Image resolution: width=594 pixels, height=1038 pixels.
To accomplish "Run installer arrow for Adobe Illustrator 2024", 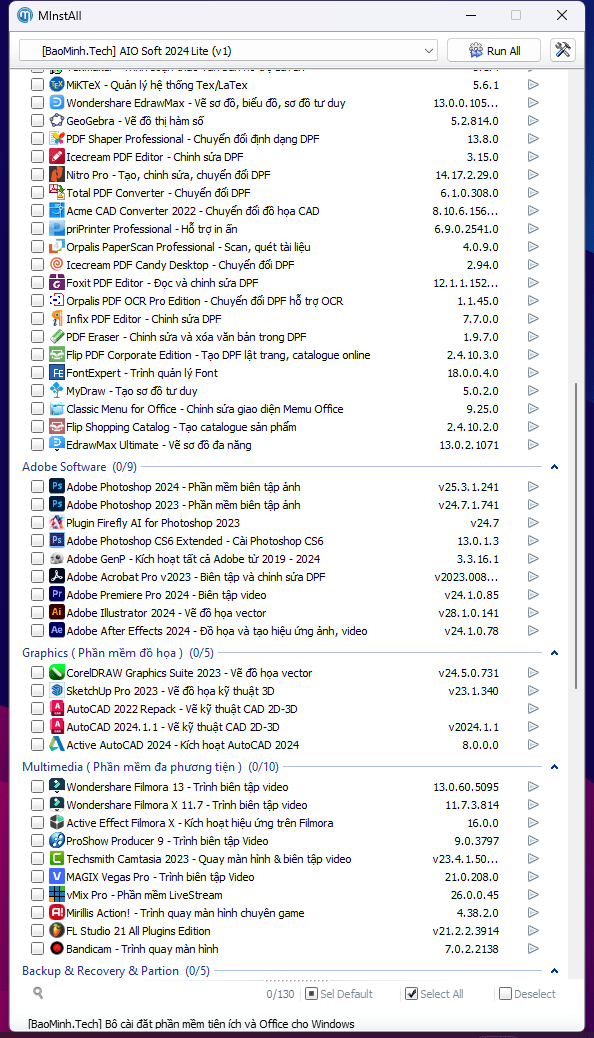I will point(533,612).
